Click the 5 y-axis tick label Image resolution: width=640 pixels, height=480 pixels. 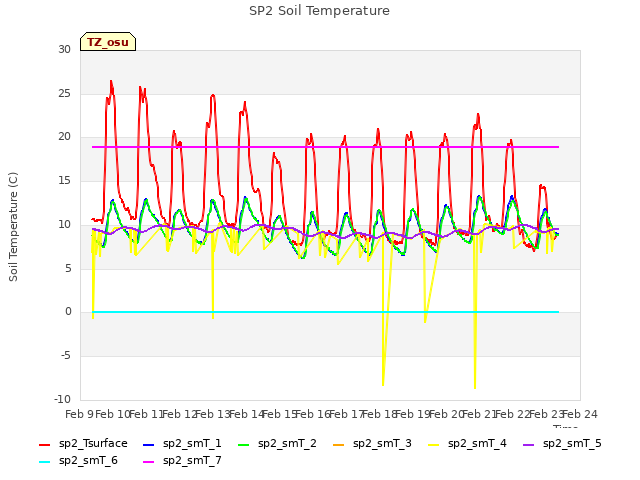pos(68,268)
